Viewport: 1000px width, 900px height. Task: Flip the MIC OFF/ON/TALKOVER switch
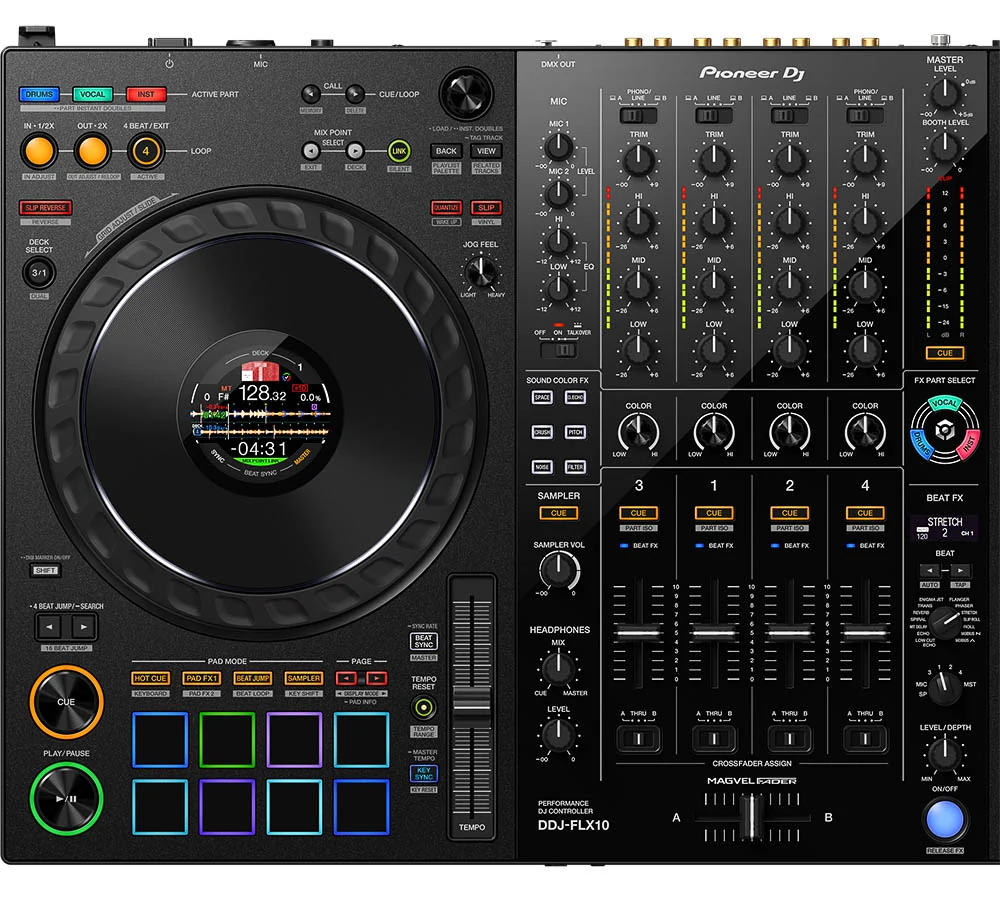pos(558,350)
